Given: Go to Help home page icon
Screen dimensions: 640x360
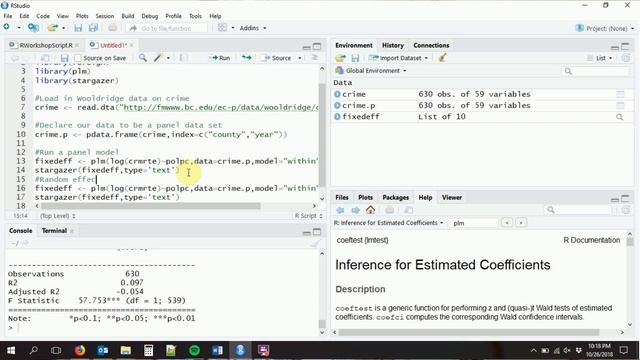Looking at the screenshot, I should point(370,210).
